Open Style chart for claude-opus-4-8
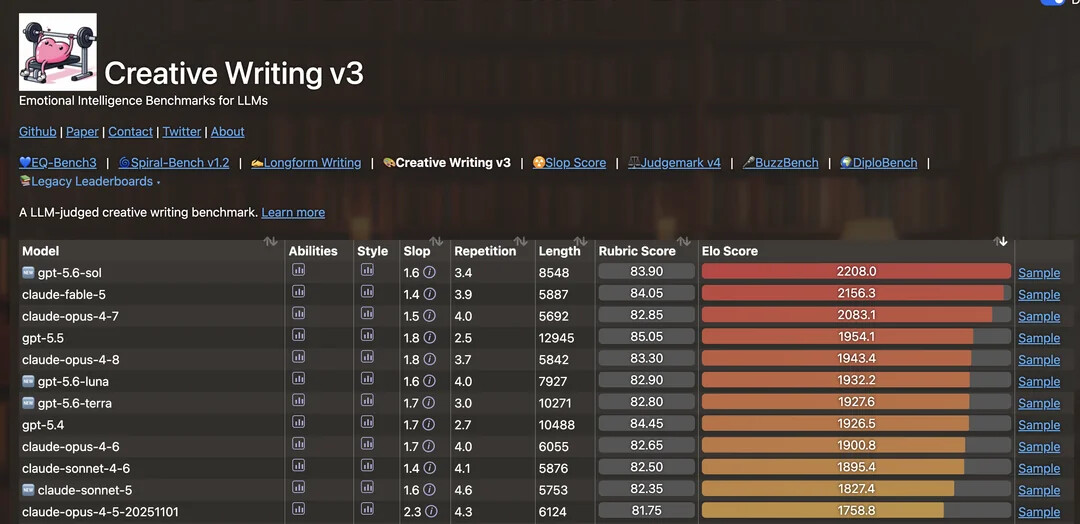The height and width of the screenshot is (524, 1080). coord(367,357)
